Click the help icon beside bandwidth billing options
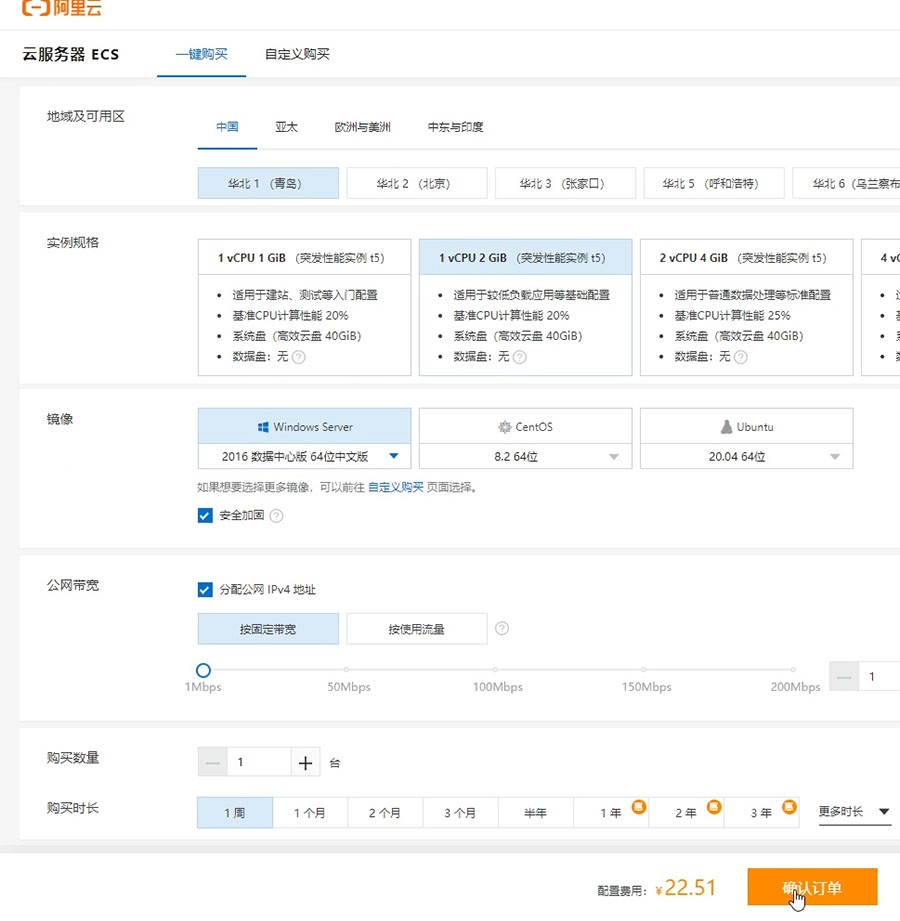The image size is (900, 921). coord(503,628)
